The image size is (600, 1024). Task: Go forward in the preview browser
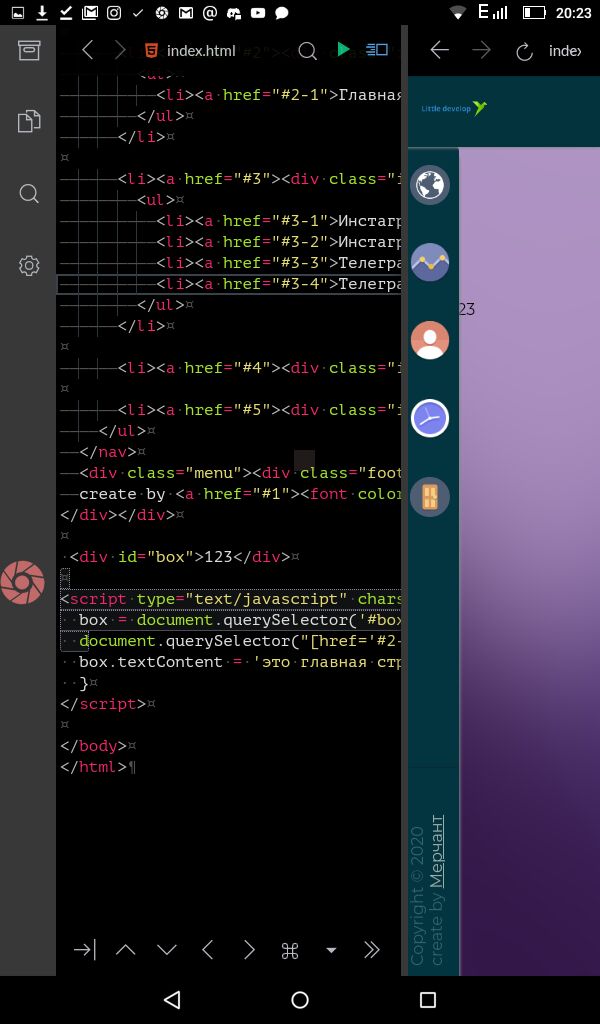(481, 50)
